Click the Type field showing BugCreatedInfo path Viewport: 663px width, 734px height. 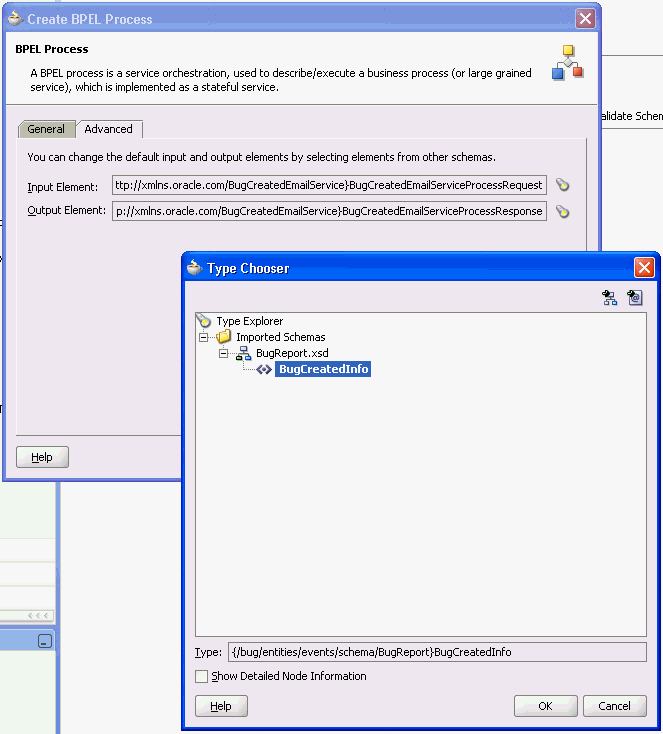[x=437, y=652]
